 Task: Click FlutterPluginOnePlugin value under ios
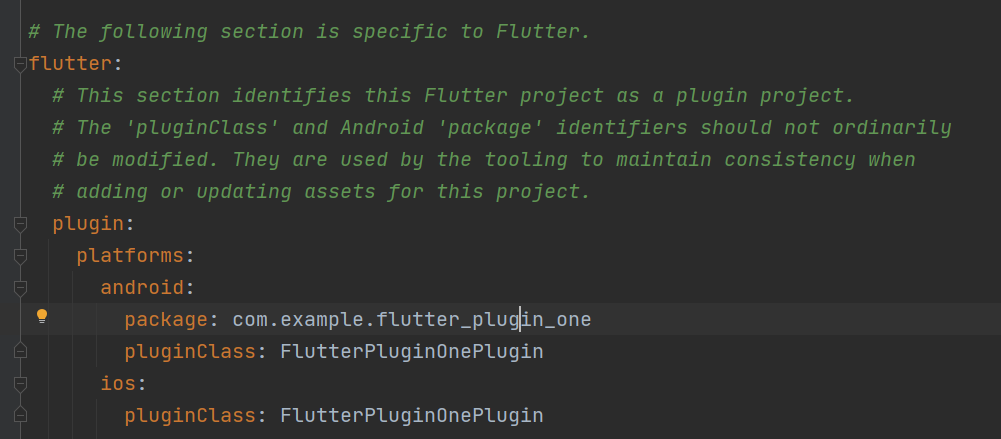pyautogui.click(x=412, y=415)
